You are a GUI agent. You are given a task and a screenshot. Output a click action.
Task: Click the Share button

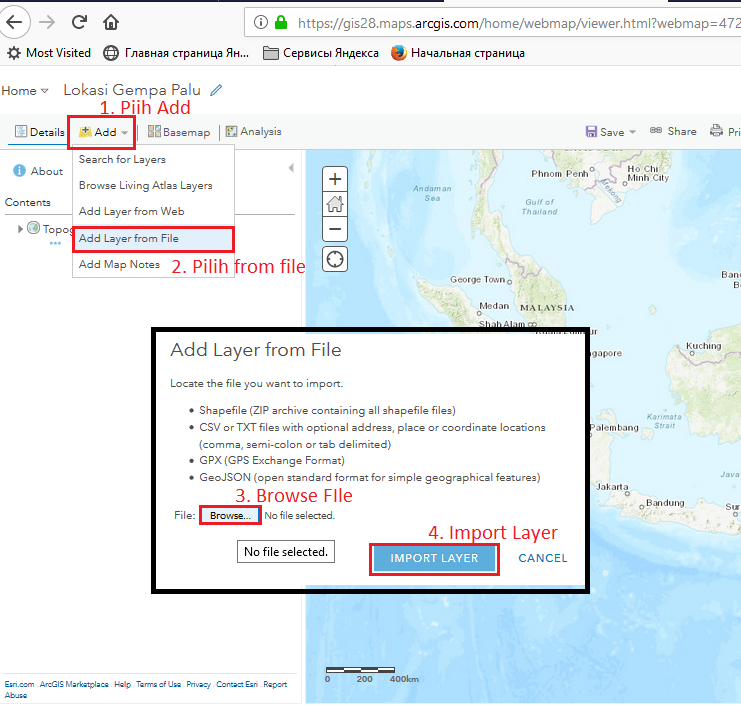click(x=673, y=131)
